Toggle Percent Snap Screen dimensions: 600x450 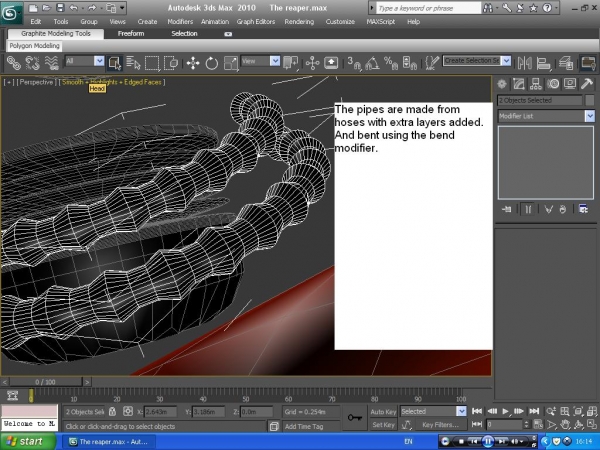pos(391,63)
